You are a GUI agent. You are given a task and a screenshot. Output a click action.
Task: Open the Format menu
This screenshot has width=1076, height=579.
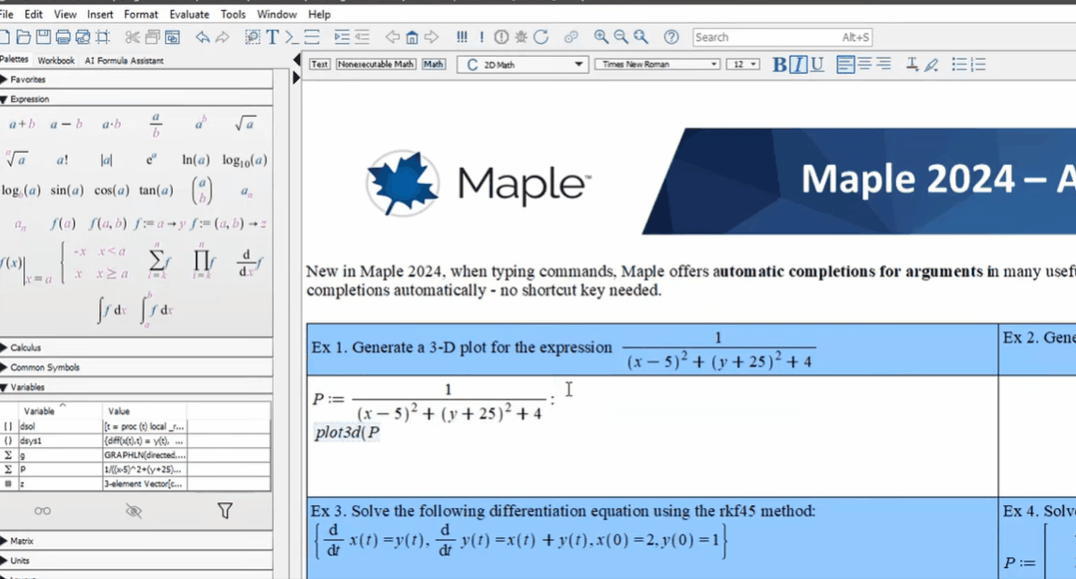[141, 14]
